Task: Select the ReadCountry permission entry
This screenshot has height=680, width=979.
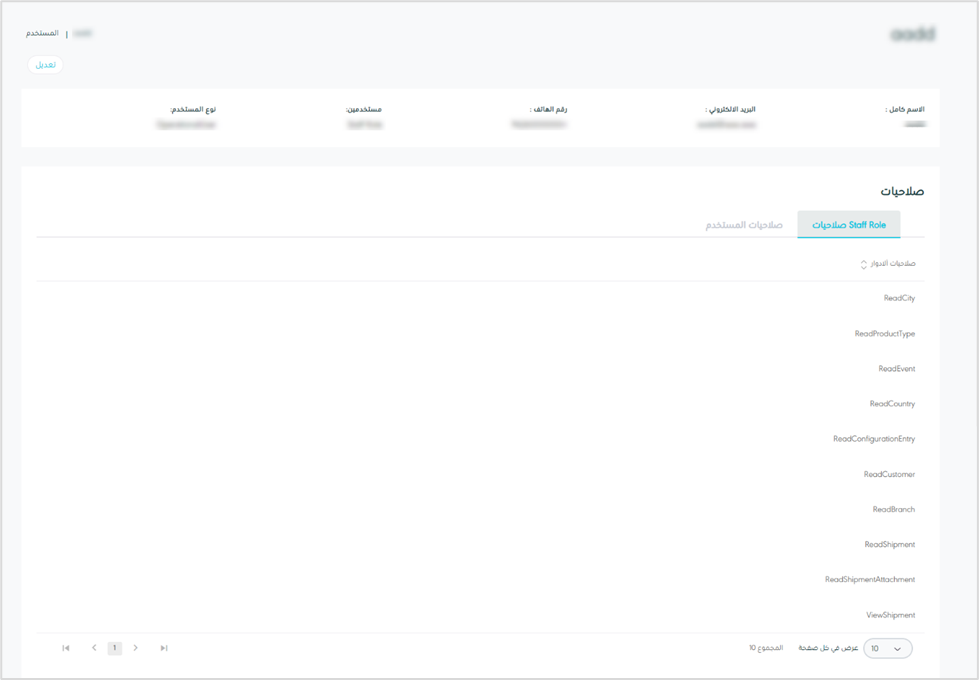Action: tap(892, 404)
